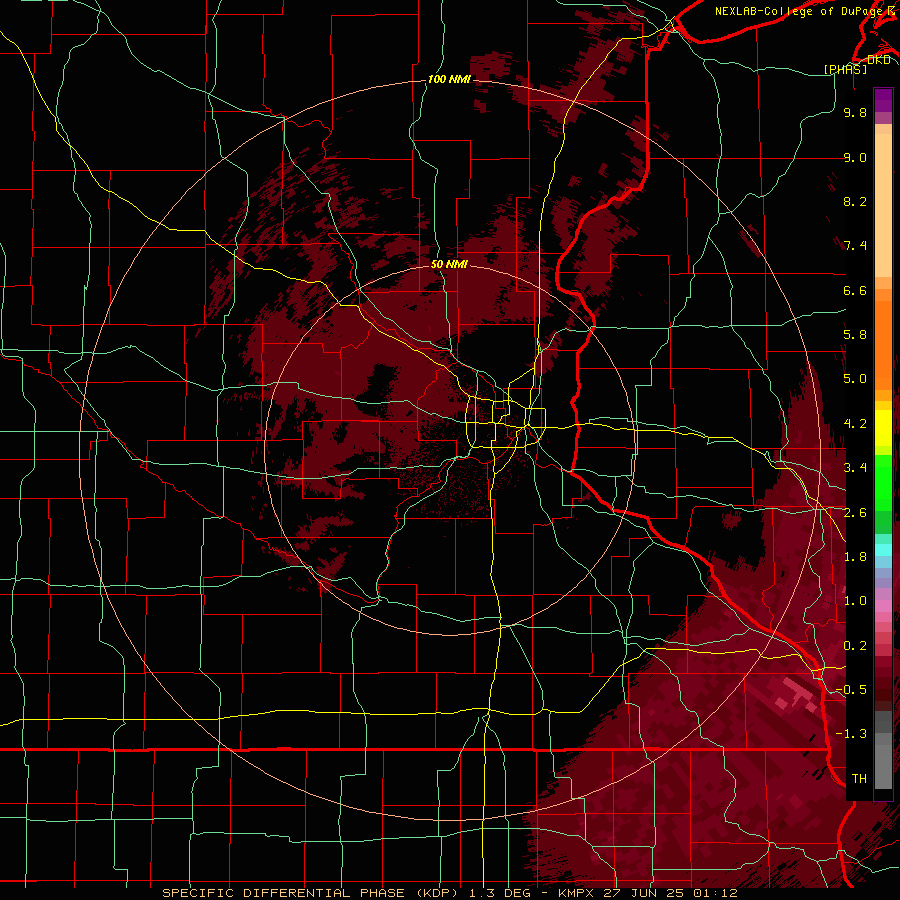Viewport: 900px width, 900px height.
Task: Click the 5.0 scale value label
Action: click(x=855, y=379)
